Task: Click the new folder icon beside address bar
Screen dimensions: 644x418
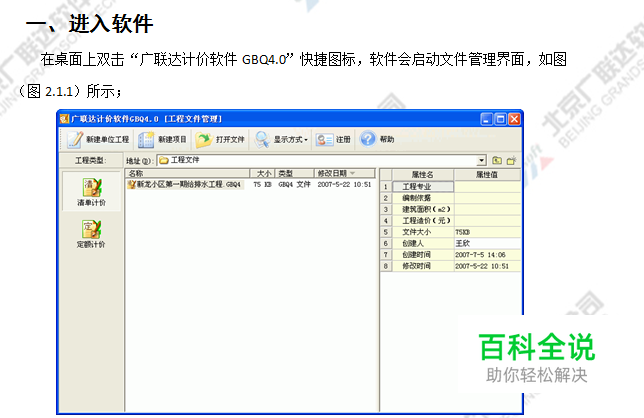Action: tap(511, 160)
